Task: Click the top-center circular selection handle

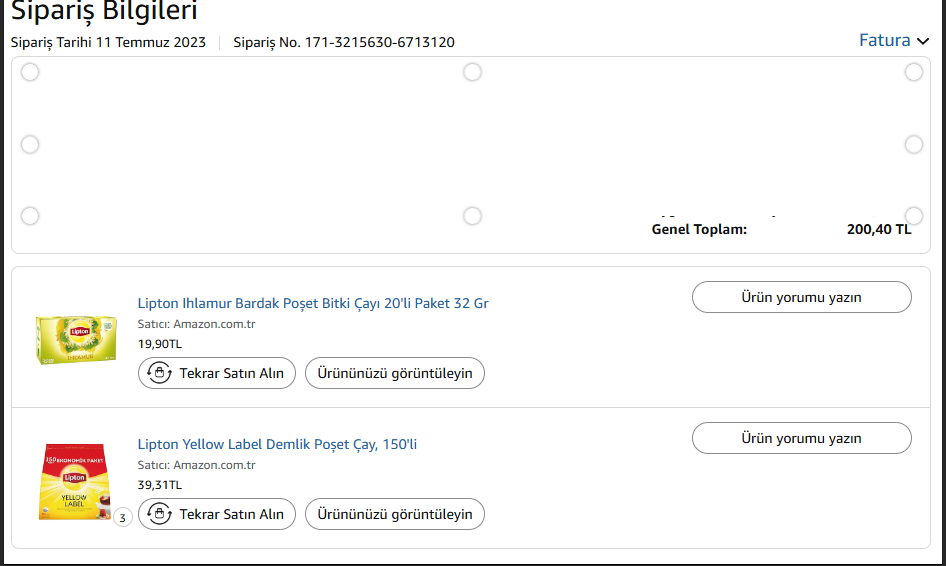Action: tap(472, 72)
